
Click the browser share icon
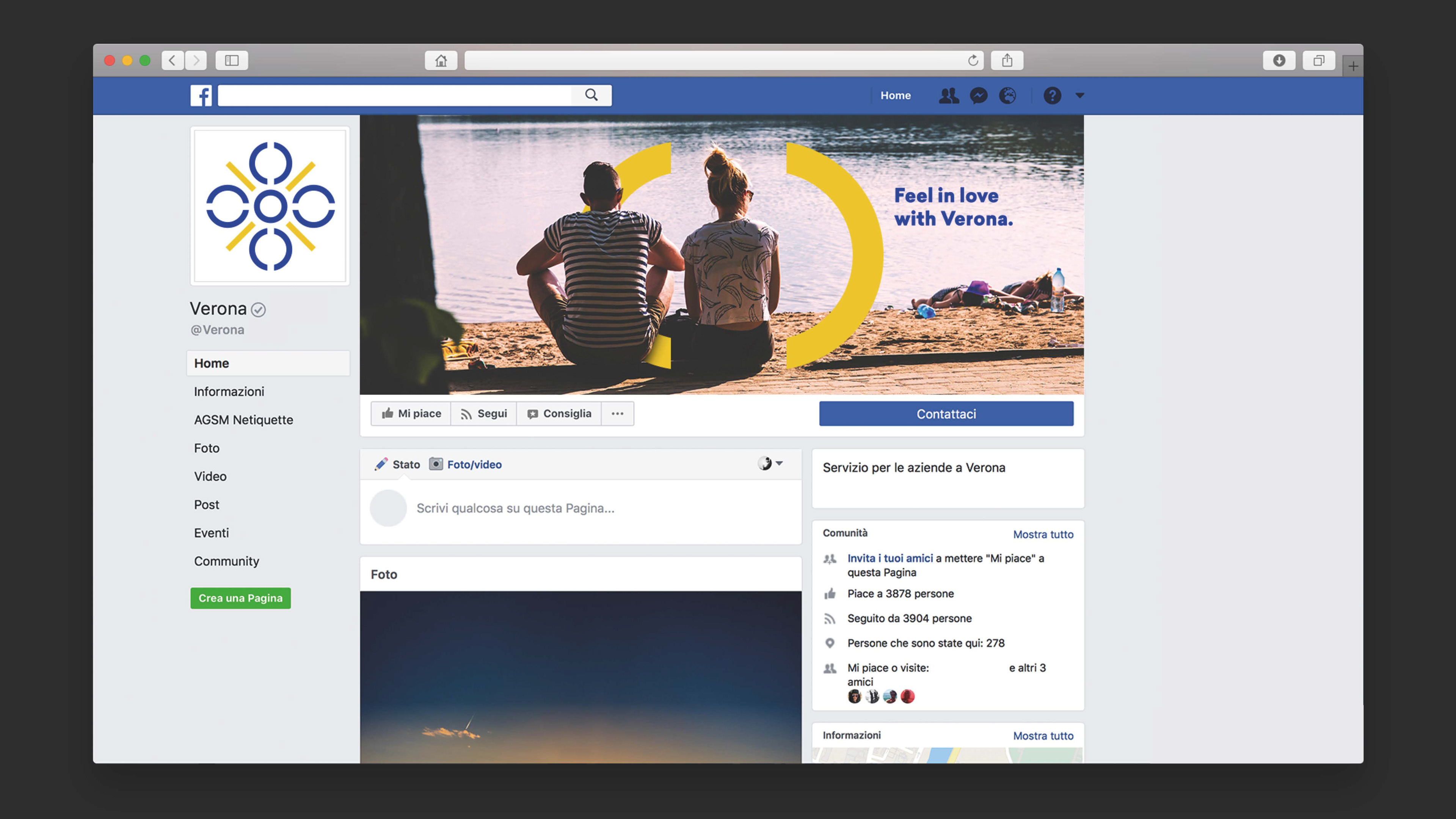coord(1007,61)
